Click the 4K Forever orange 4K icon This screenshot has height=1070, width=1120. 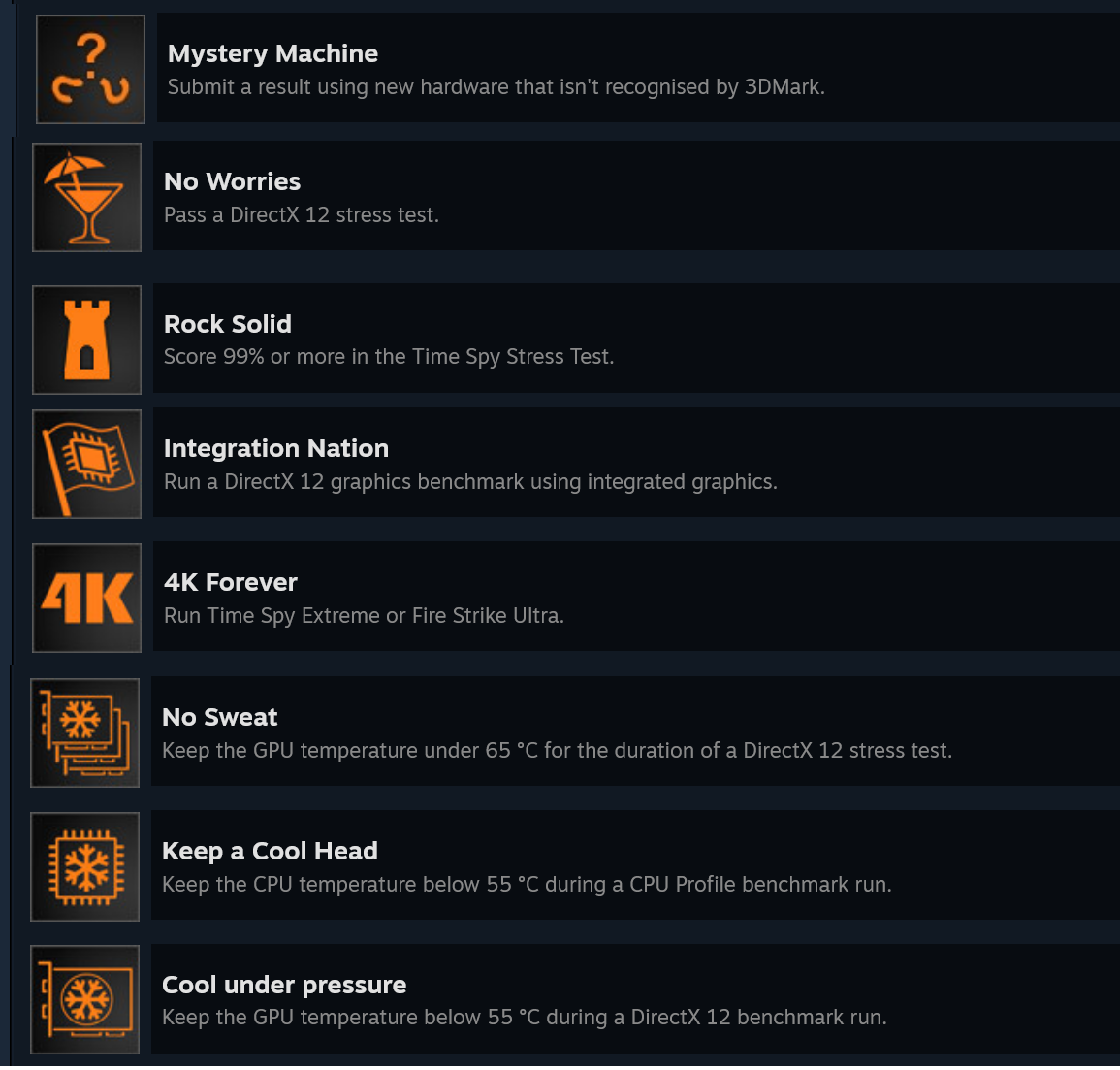87,598
